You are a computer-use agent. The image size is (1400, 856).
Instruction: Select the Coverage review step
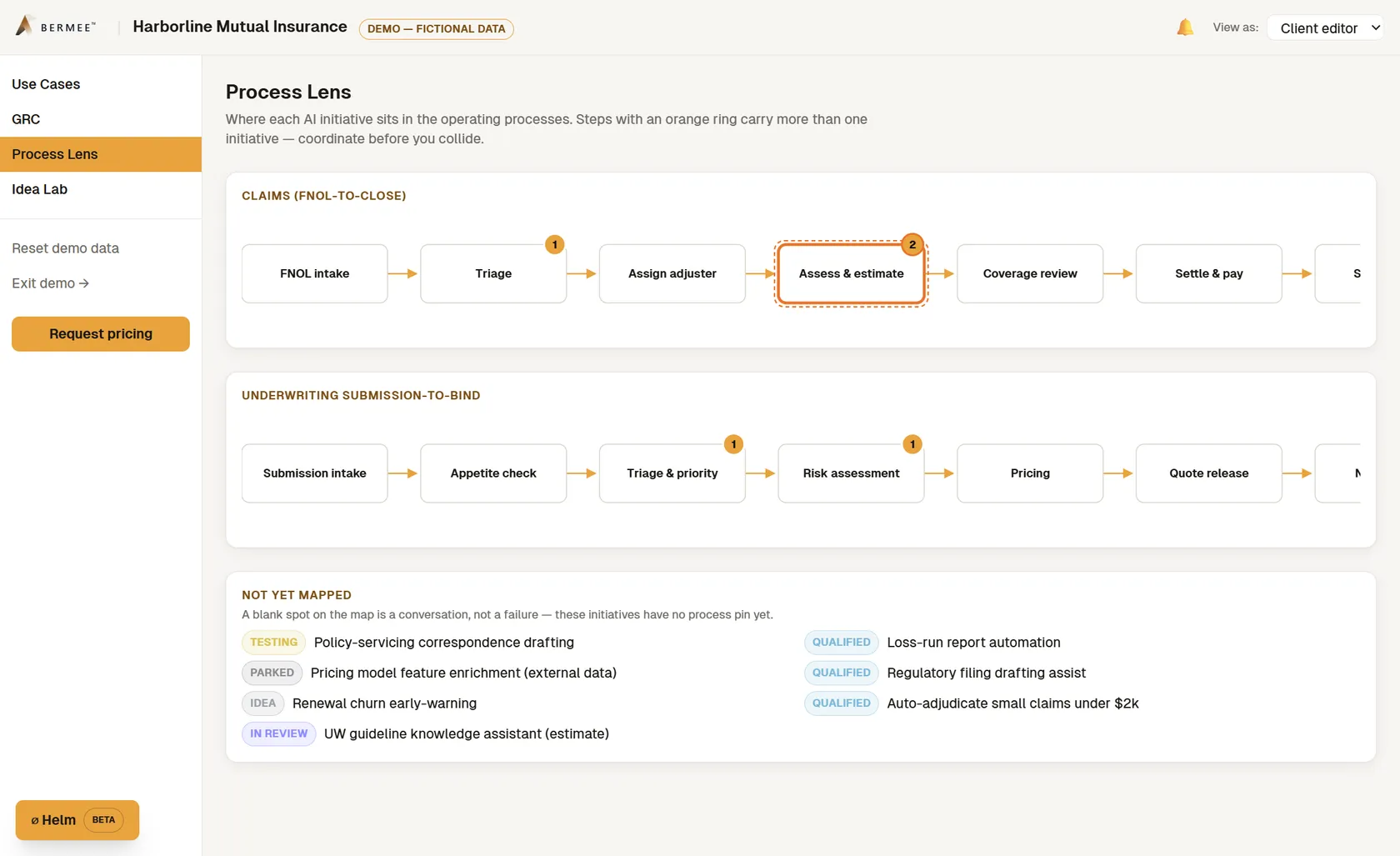[1030, 273]
